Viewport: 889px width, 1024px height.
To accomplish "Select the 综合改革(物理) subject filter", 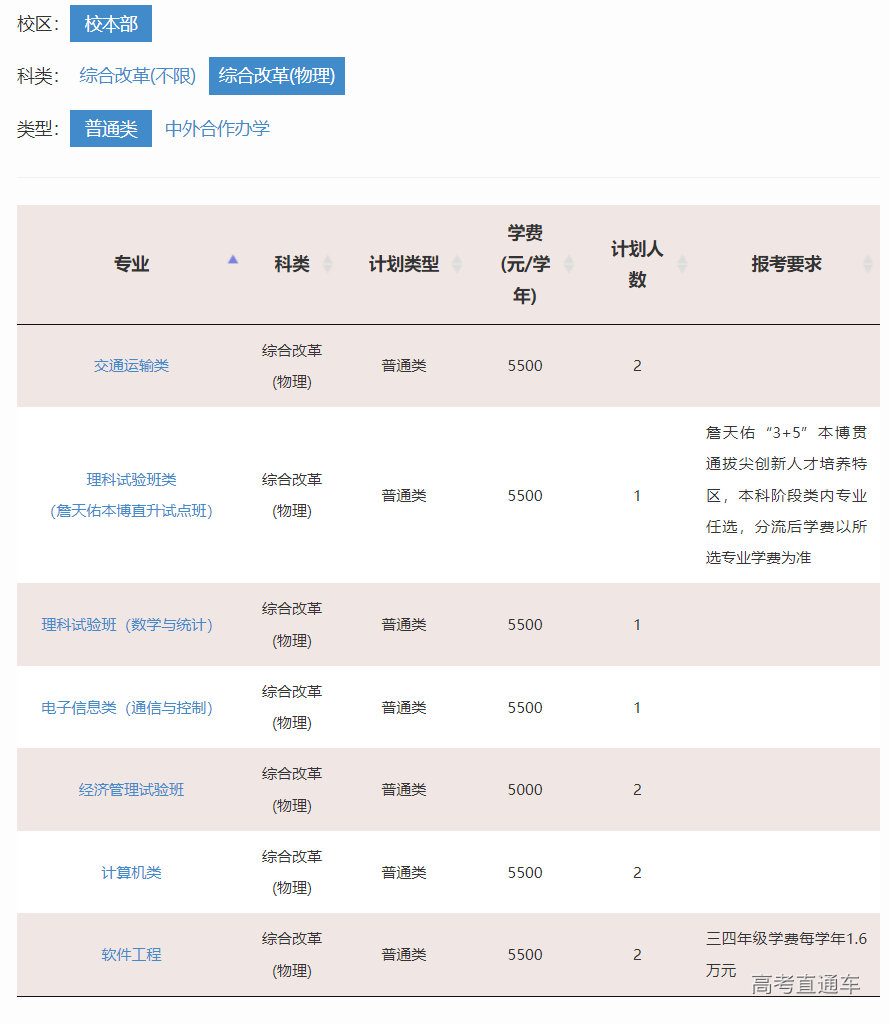I will pyautogui.click(x=277, y=76).
